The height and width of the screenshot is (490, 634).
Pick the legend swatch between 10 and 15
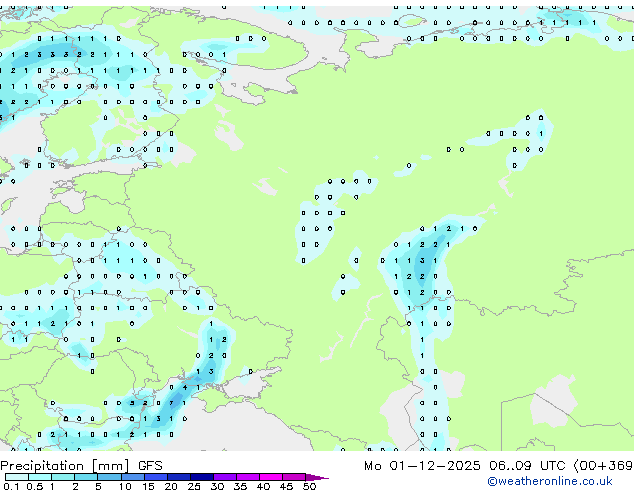pos(133,477)
